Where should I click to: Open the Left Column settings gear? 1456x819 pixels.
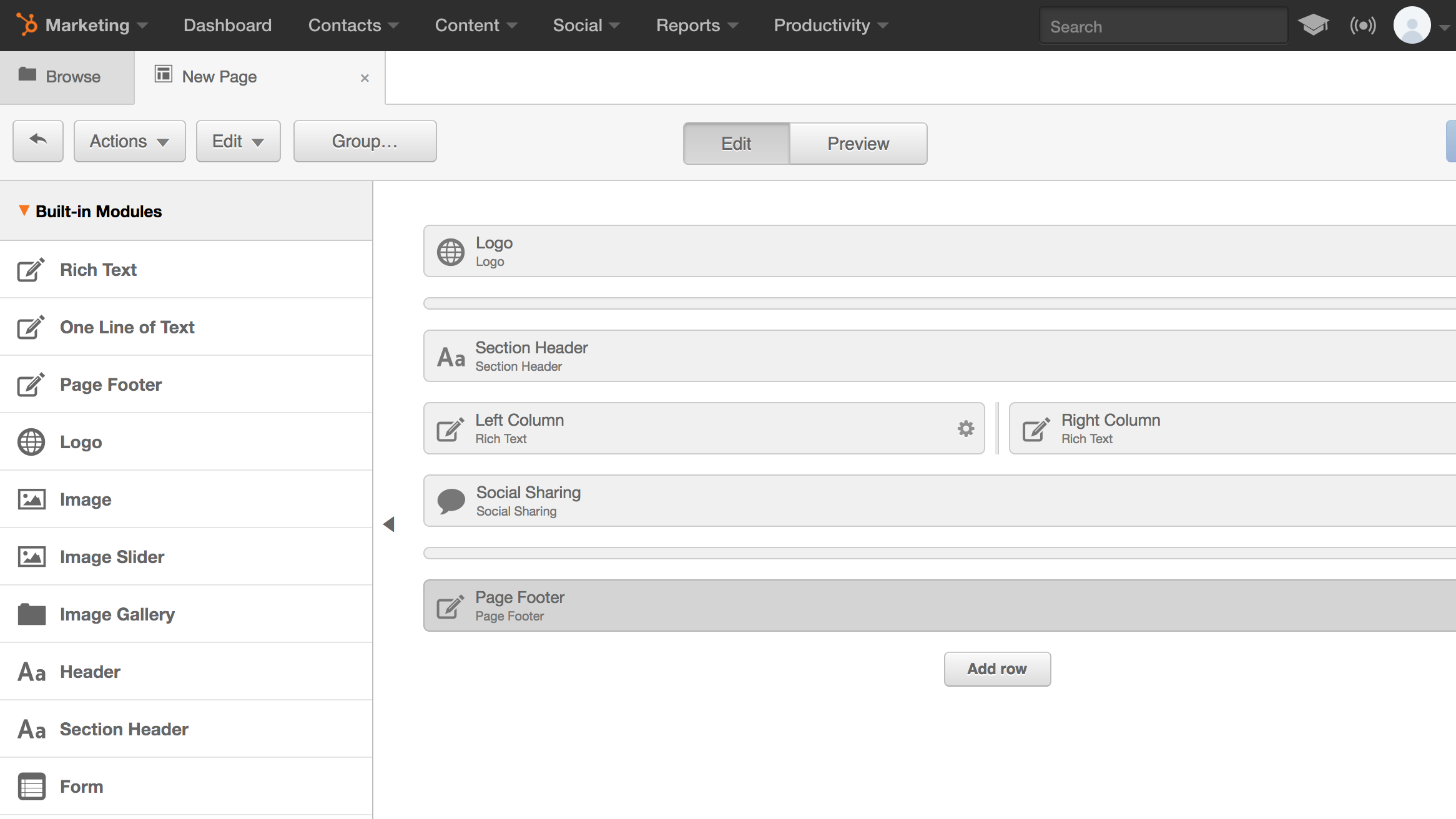point(965,428)
